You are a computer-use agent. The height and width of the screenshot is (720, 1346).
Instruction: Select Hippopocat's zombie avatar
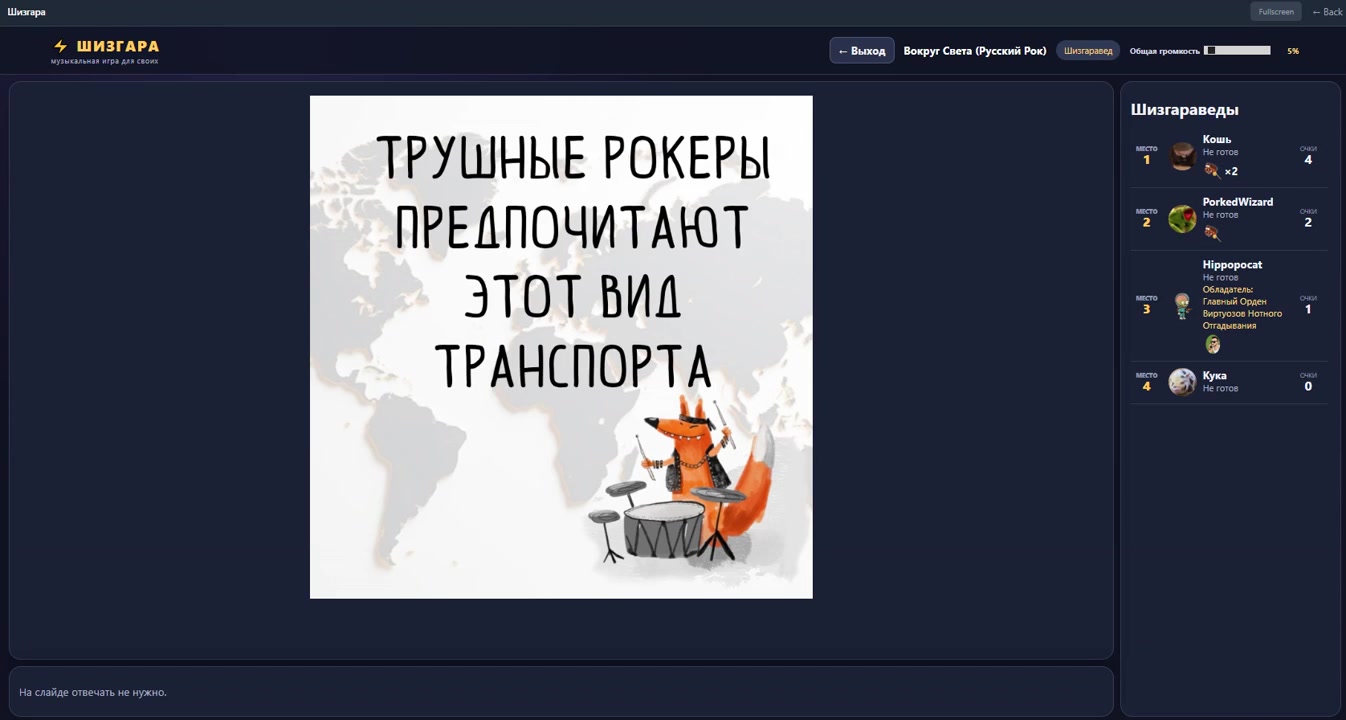tap(1182, 306)
